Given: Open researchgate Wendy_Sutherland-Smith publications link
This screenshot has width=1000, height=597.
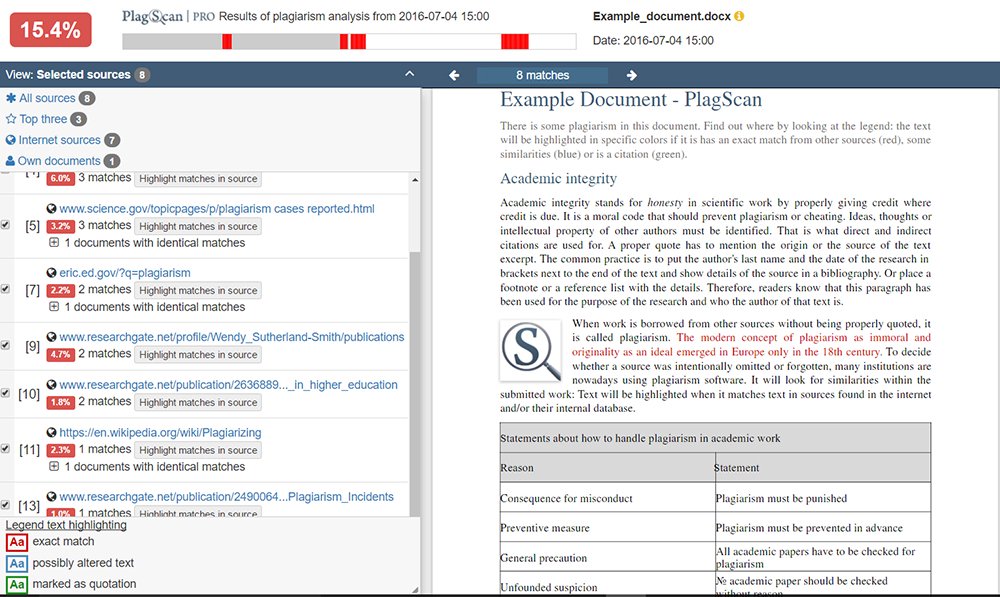Looking at the screenshot, I should [232, 337].
